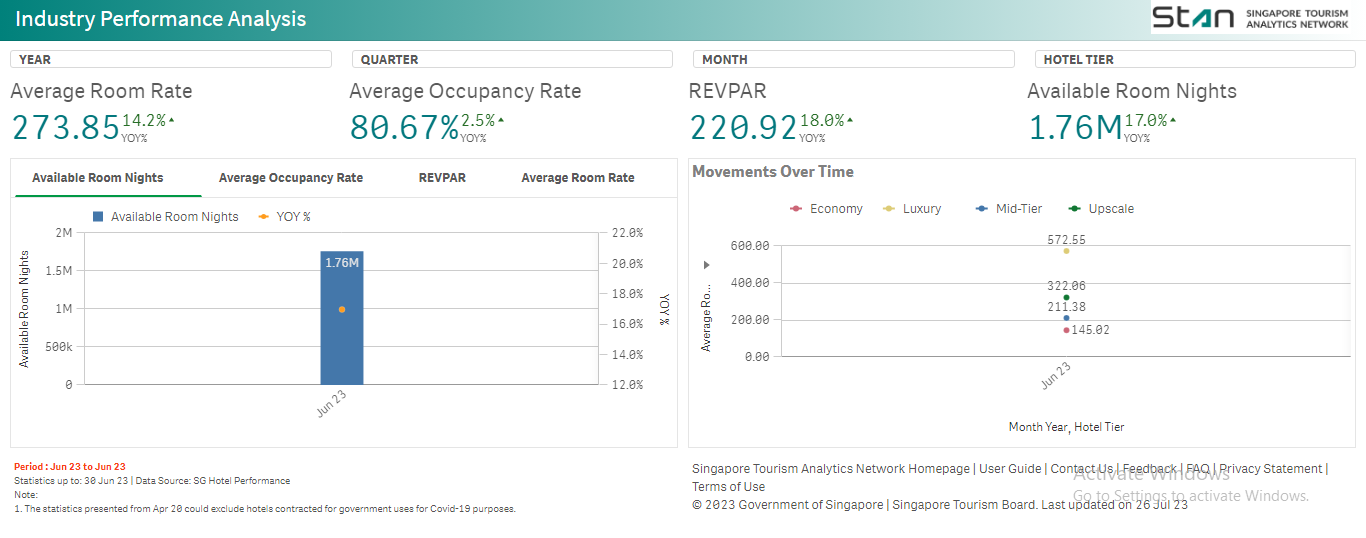Click the up arrow beside Average Room Rate YOY

pyautogui.click(x=171, y=120)
